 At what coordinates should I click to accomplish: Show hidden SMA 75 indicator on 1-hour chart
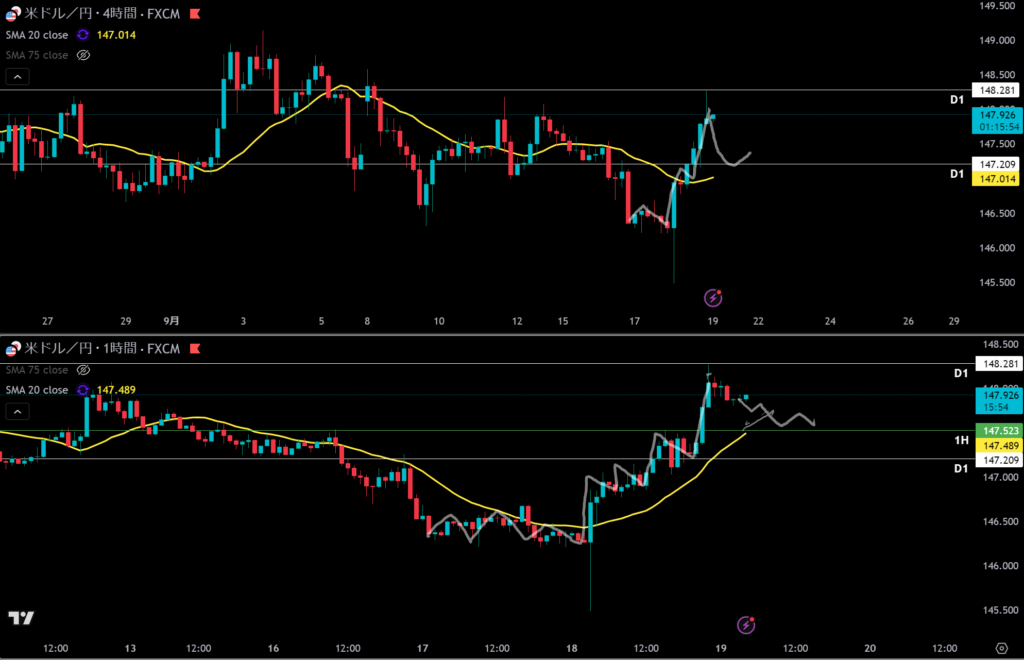[x=84, y=370]
